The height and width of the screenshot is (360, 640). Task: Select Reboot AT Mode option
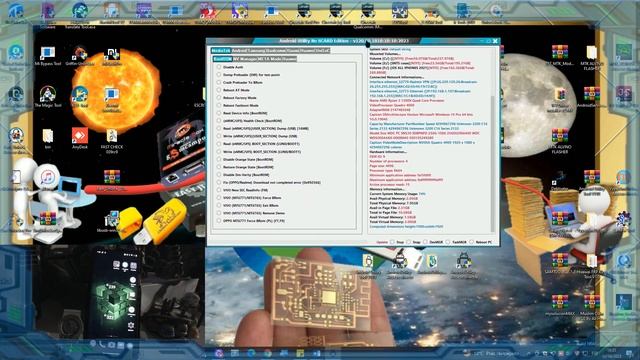pos(233,90)
